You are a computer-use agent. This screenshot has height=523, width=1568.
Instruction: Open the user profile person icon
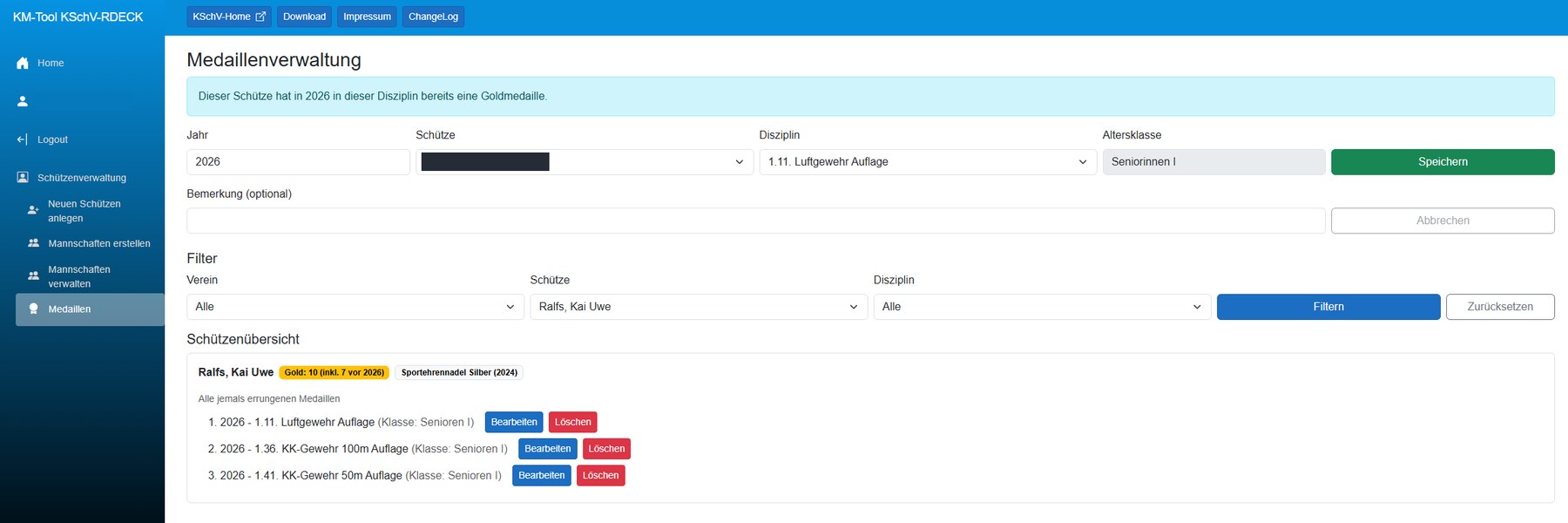point(23,101)
